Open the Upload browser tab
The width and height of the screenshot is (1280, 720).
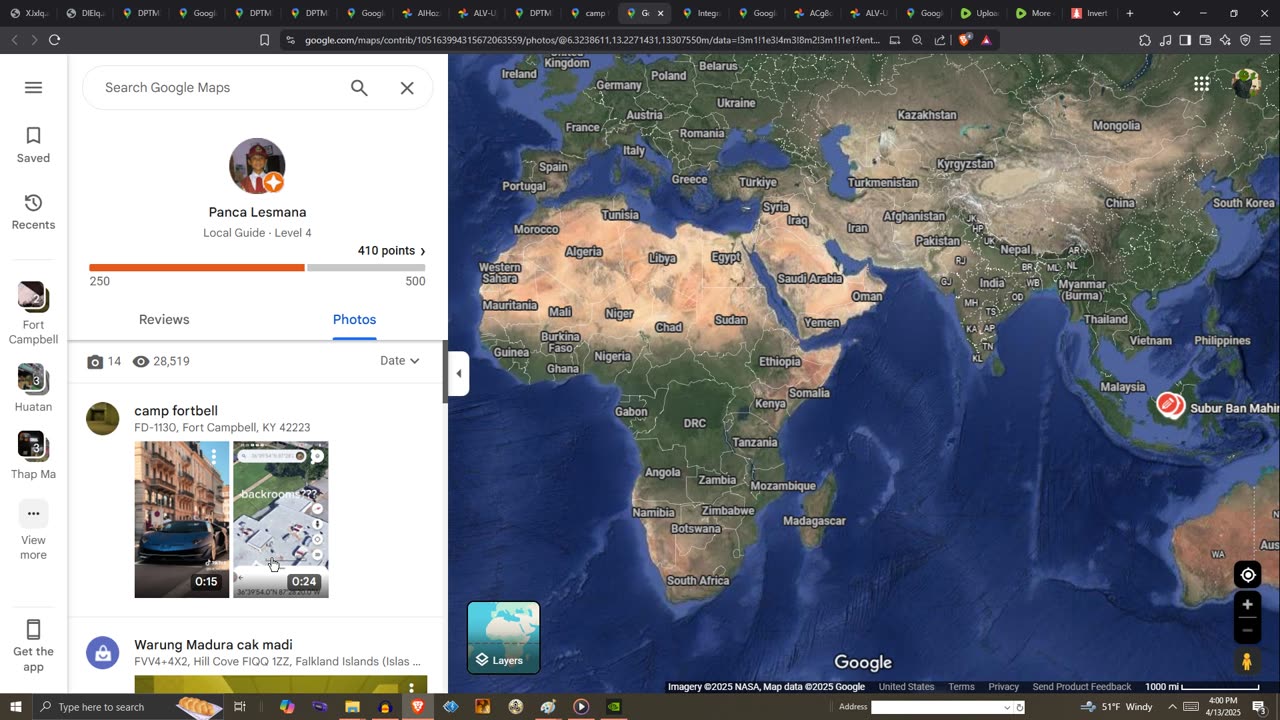[x=979, y=13]
